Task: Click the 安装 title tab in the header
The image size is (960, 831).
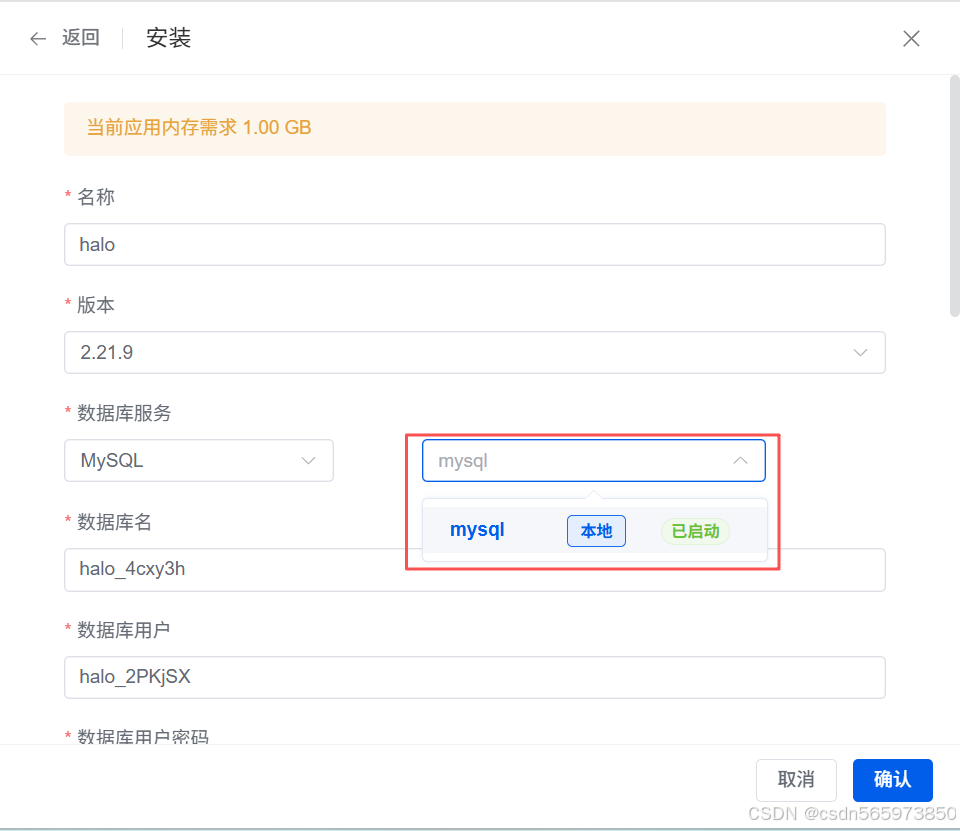Action: point(168,38)
